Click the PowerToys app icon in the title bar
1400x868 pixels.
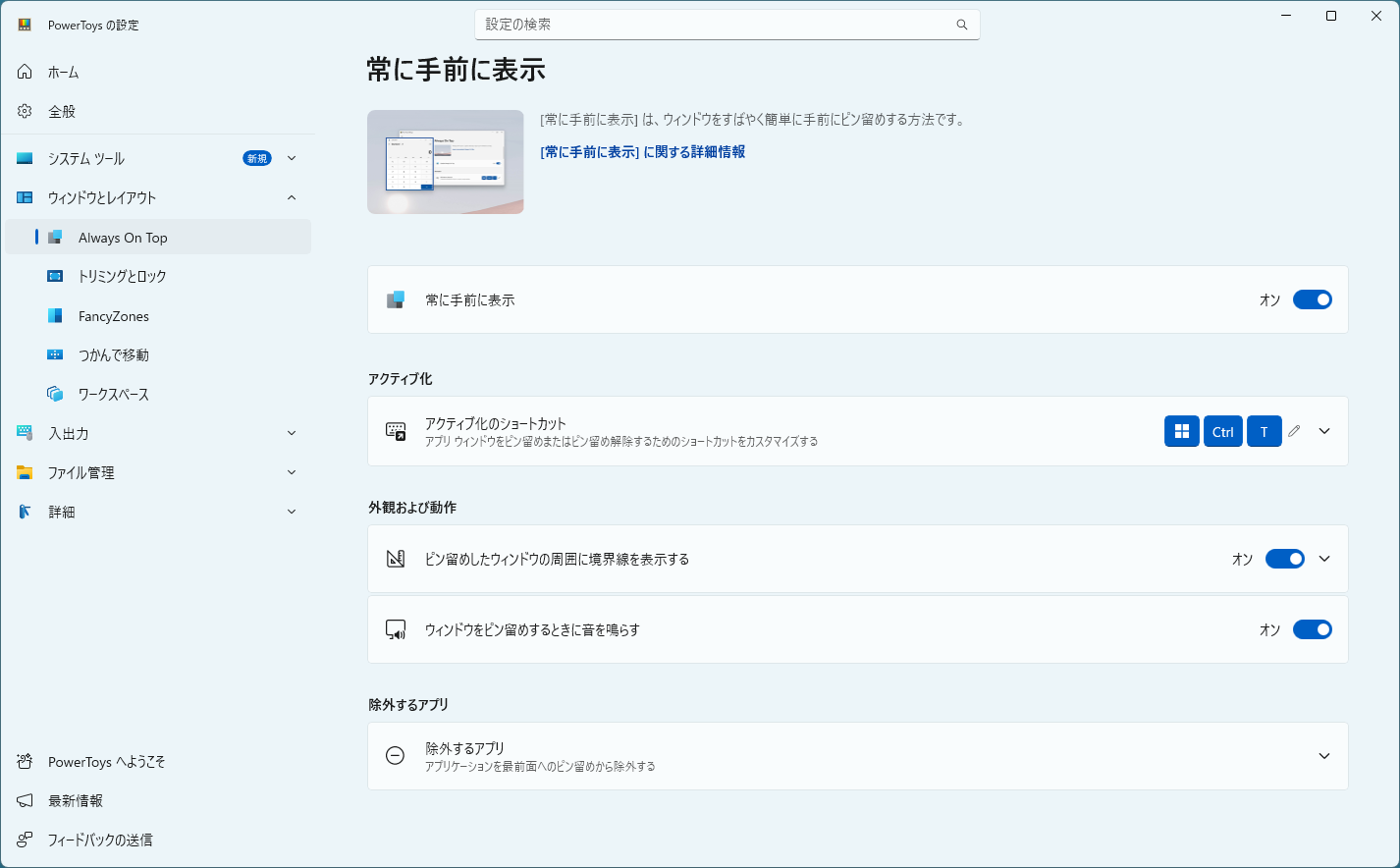[x=25, y=25]
